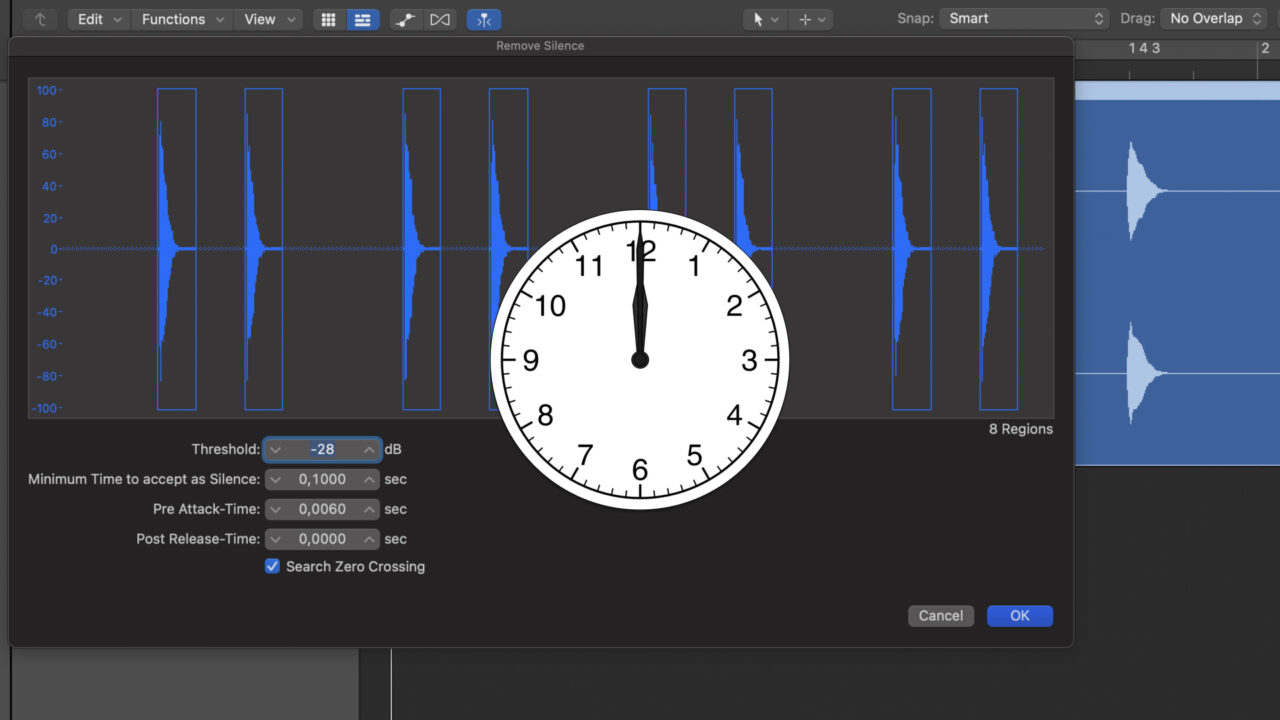Select the add/pencil tool
This screenshot has width=1280, height=720.
coord(806,19)
